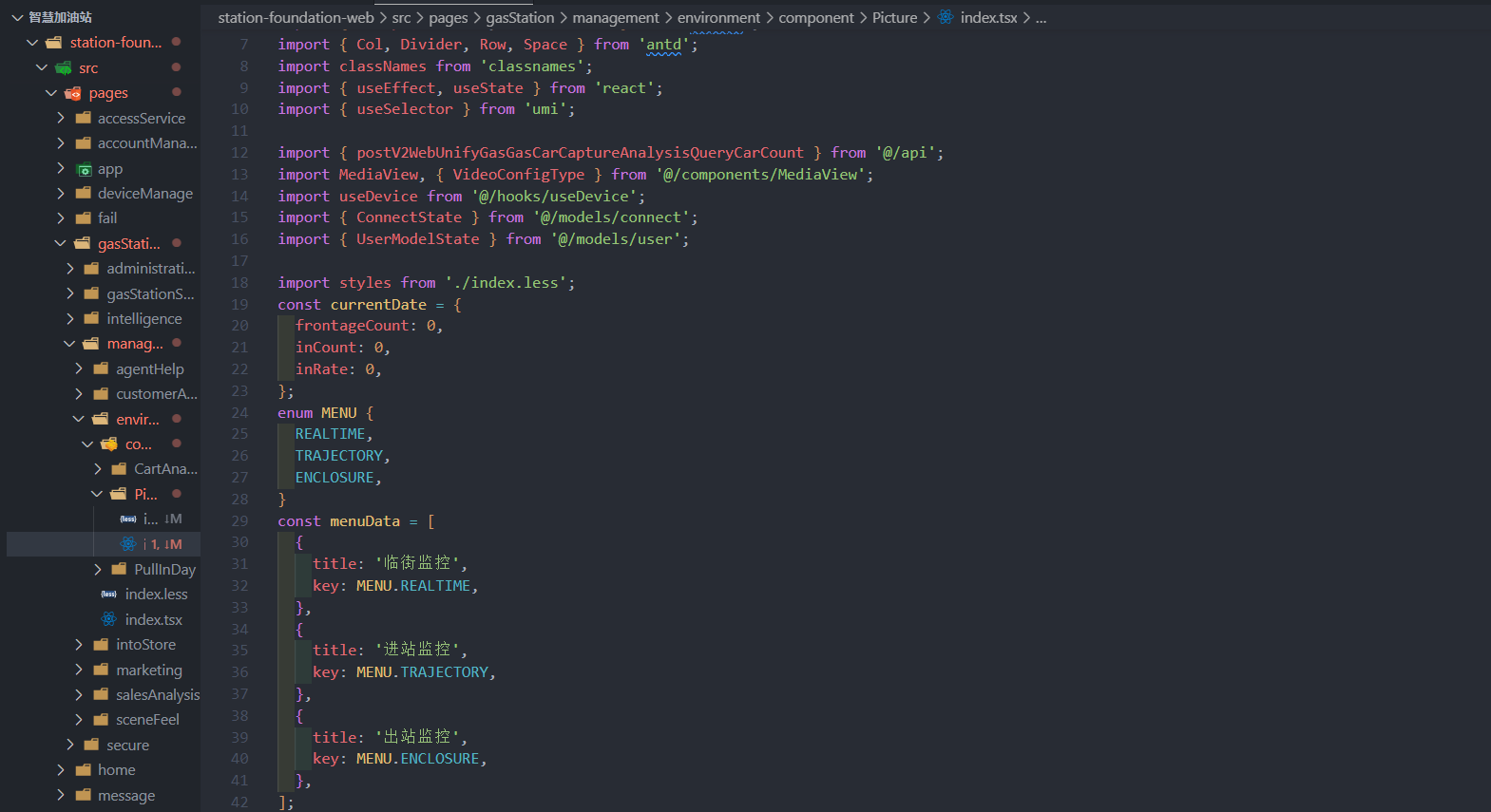Collapse the pages folder chevron
The height and width of the screenshot is (812, 1491).
coord(51,93)
